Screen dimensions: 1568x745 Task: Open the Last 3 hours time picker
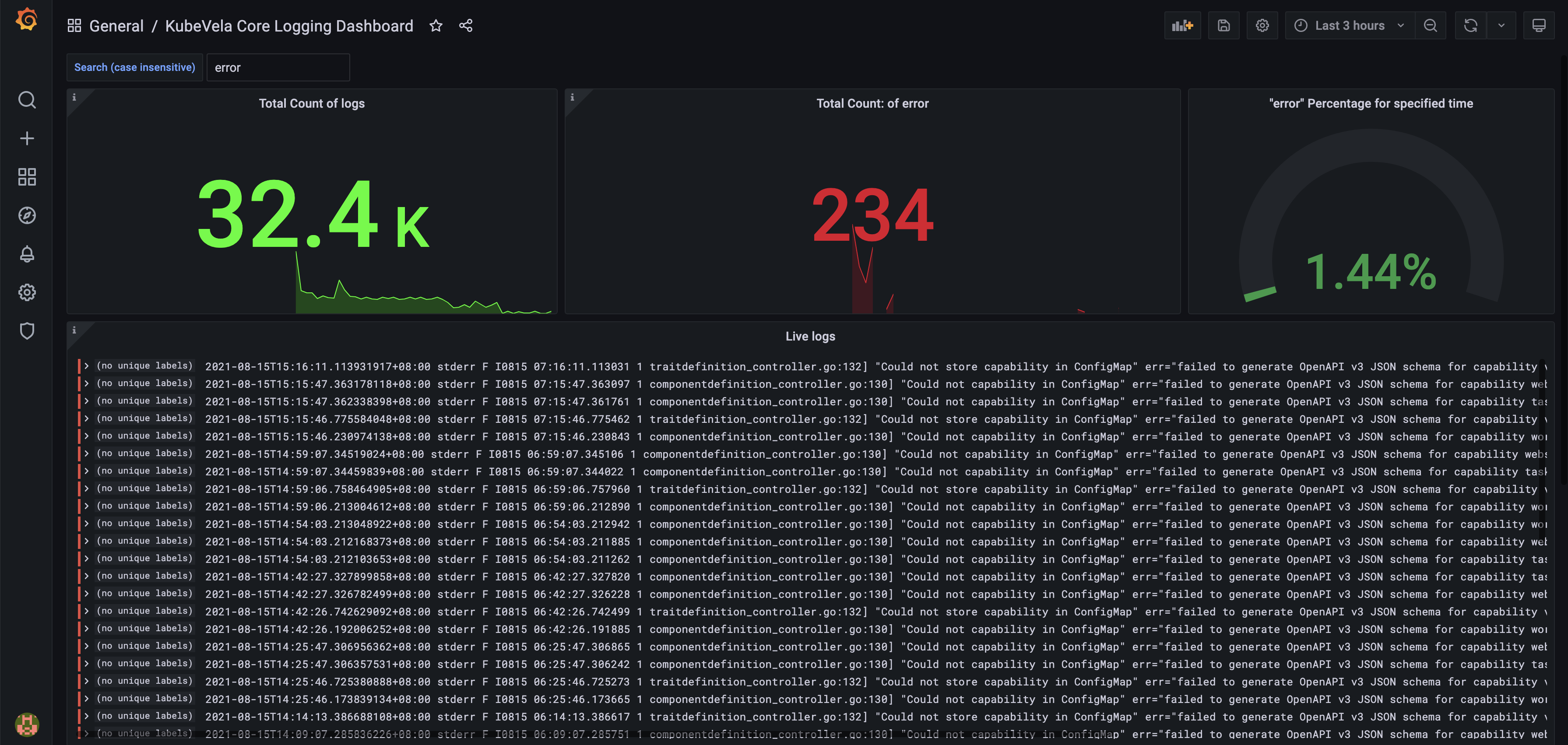(x=1349, y=25)
